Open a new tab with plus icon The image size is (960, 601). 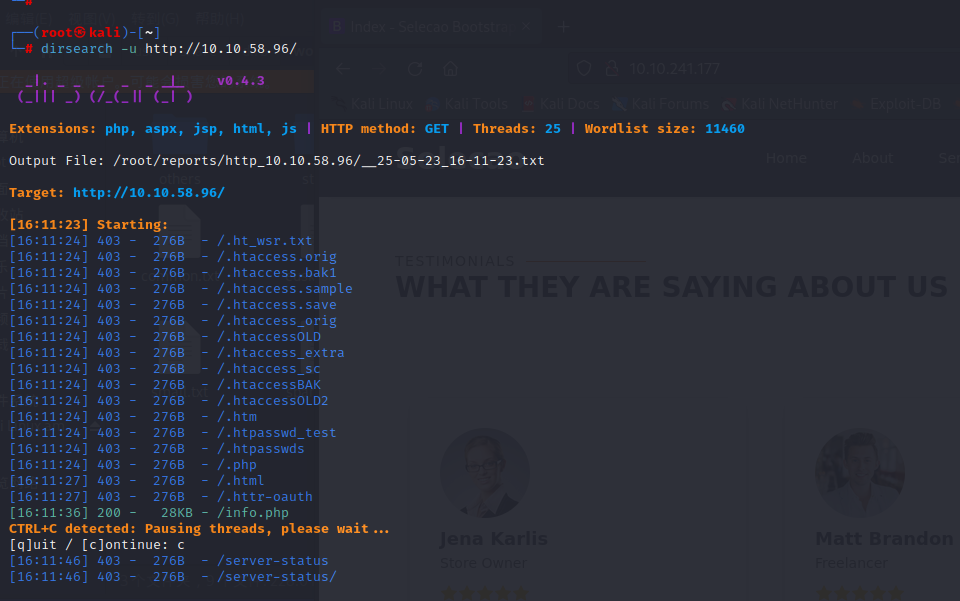[x=563, y=27]
